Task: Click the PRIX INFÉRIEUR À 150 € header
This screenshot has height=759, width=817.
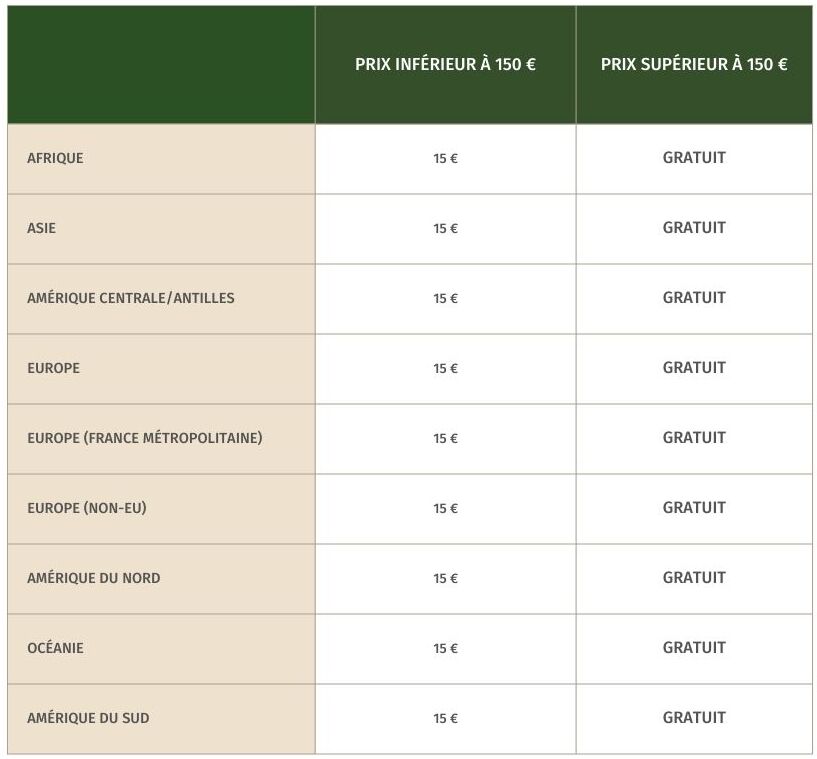Action: coord(445,64)
